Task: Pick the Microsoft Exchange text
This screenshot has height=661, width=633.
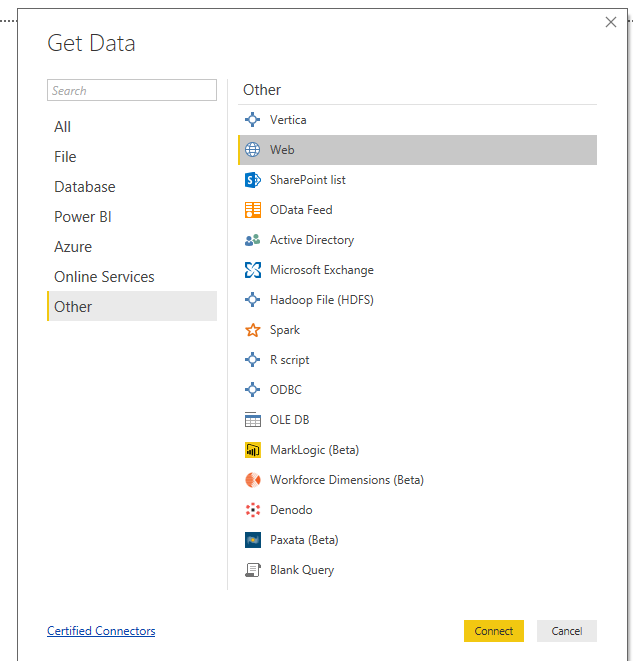Action: (322, 270)
